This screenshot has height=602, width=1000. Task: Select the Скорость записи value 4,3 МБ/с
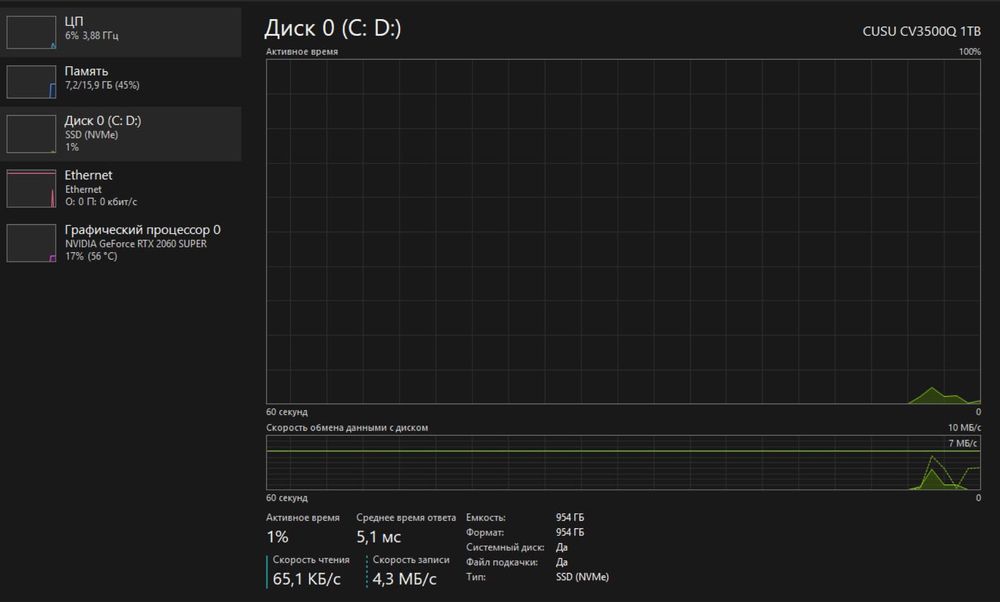coord(404,579)
